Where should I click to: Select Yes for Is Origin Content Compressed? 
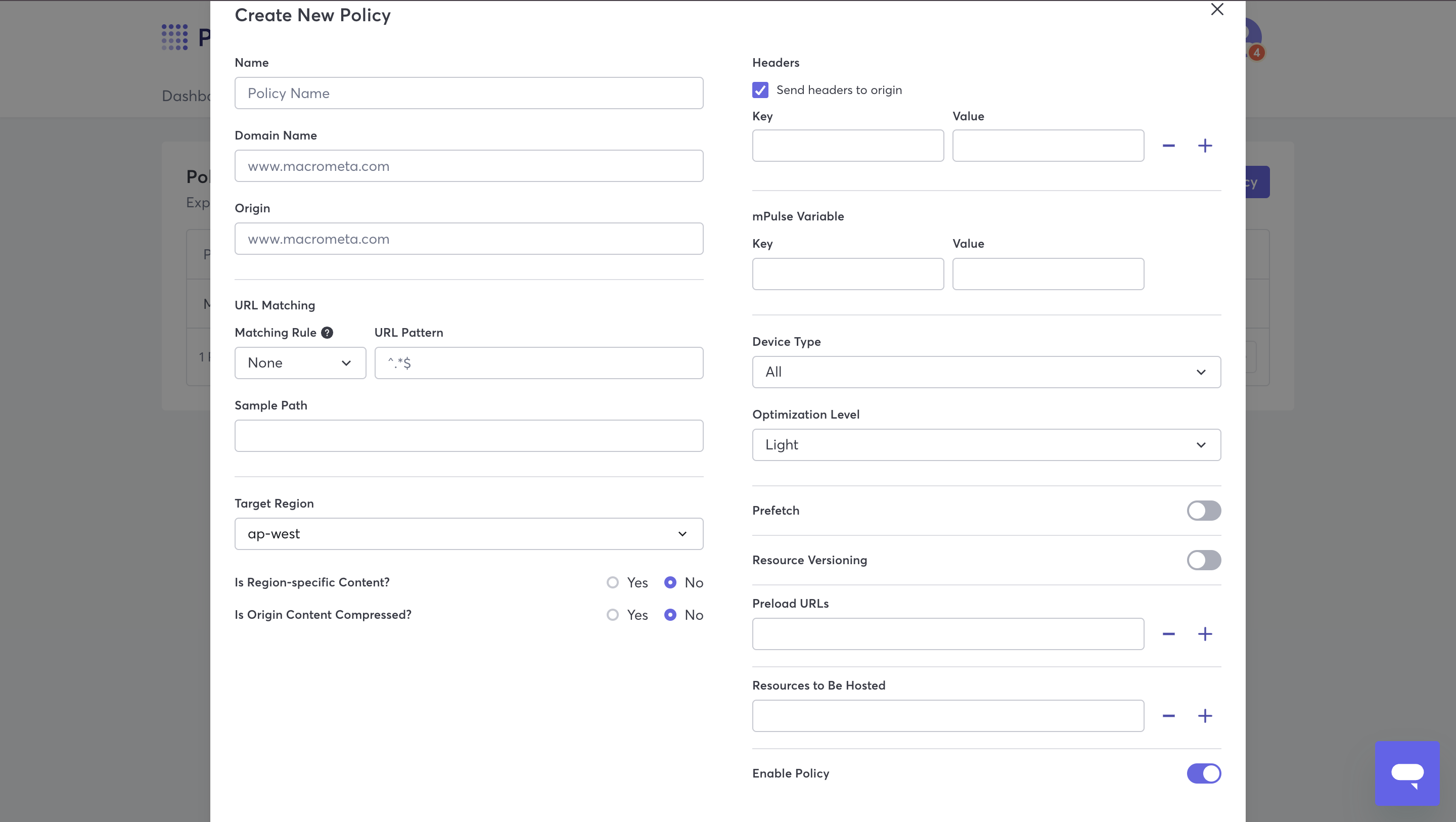click(x=613, y=615)
